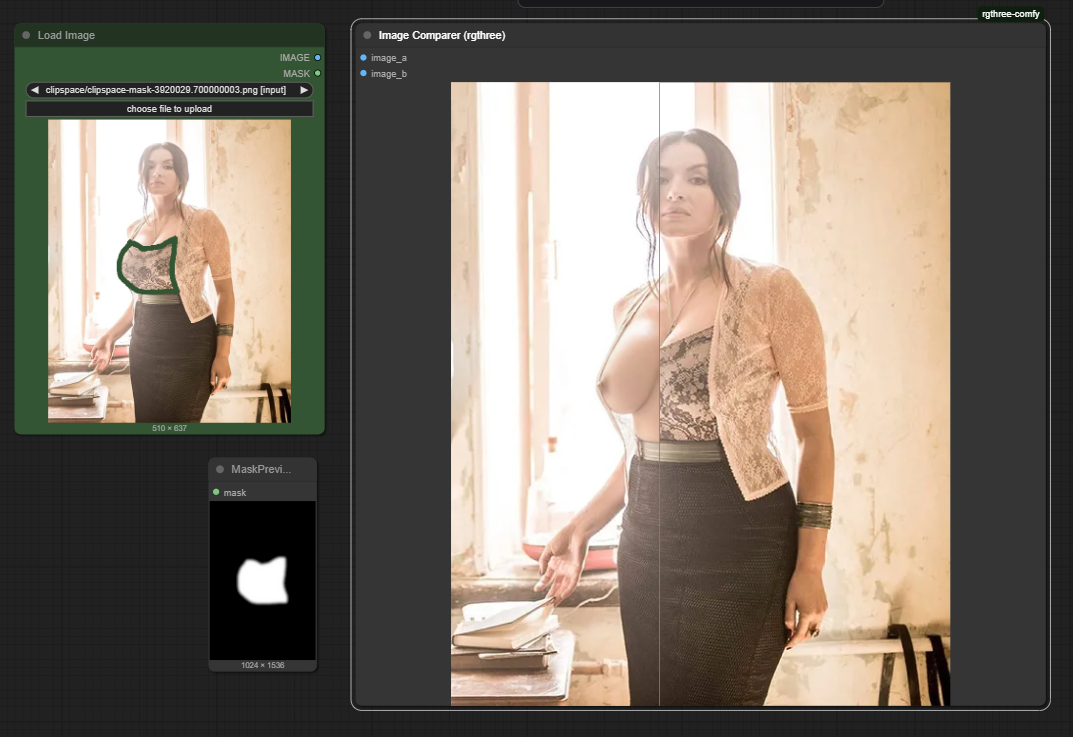Collapse the Load Image node via its dot
This screenshot has height=737, width=1073.
[x=26, y=35]
